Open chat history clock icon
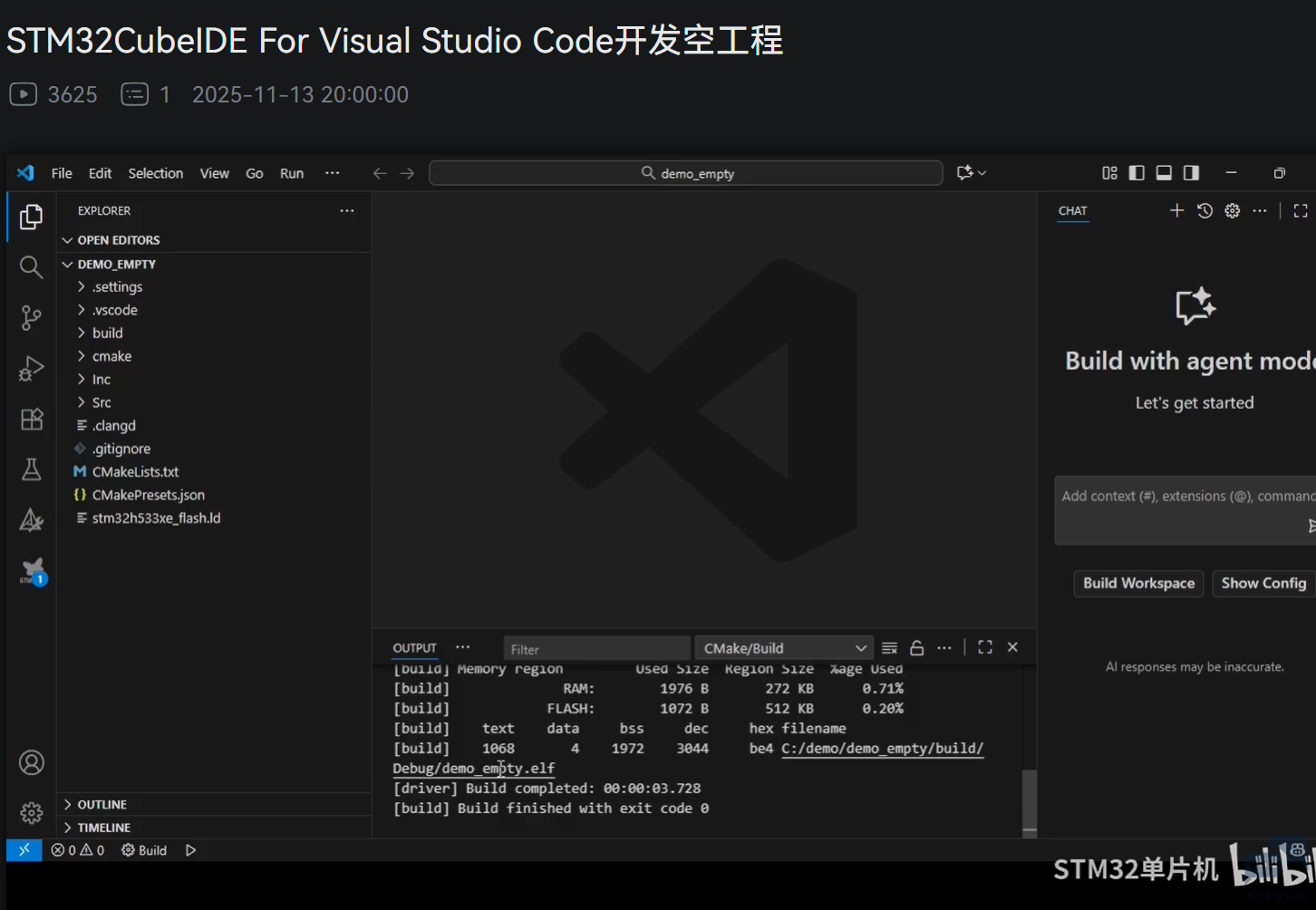This screenshot has width=1316, height=910. [x=1205, y=211]
